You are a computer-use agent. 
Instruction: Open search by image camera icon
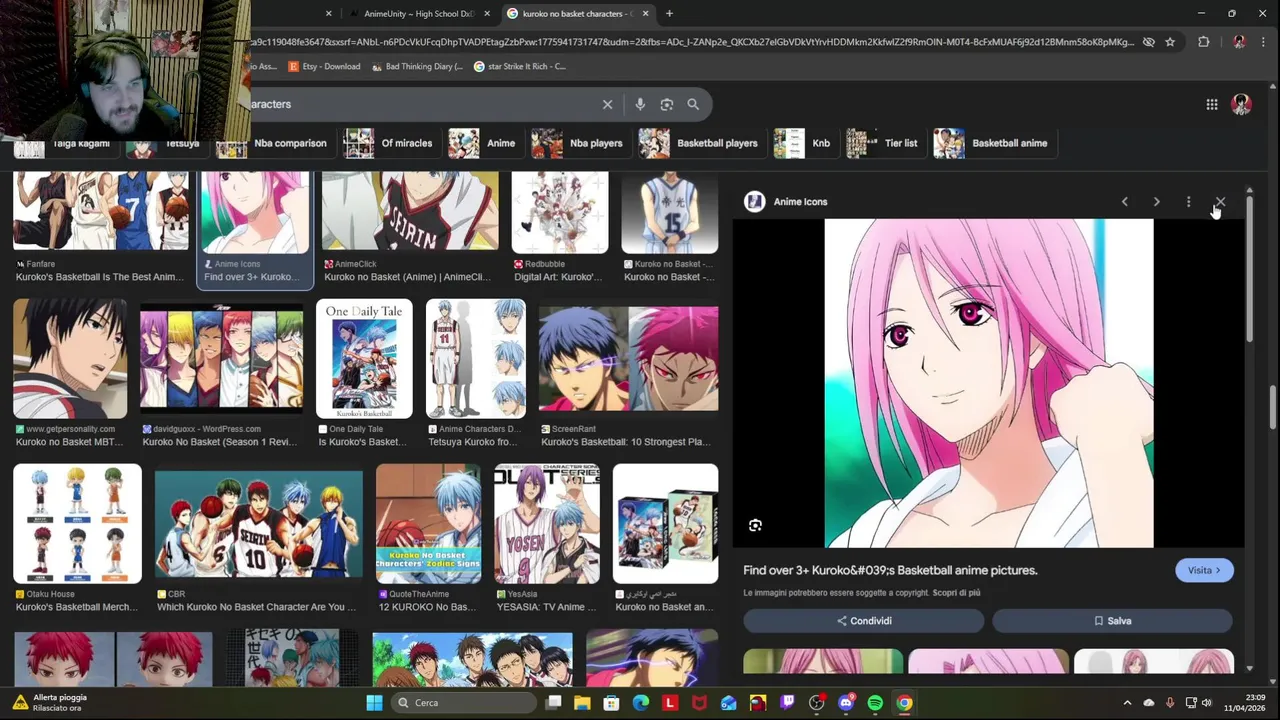pyautogui.click(x=667, y=104)
